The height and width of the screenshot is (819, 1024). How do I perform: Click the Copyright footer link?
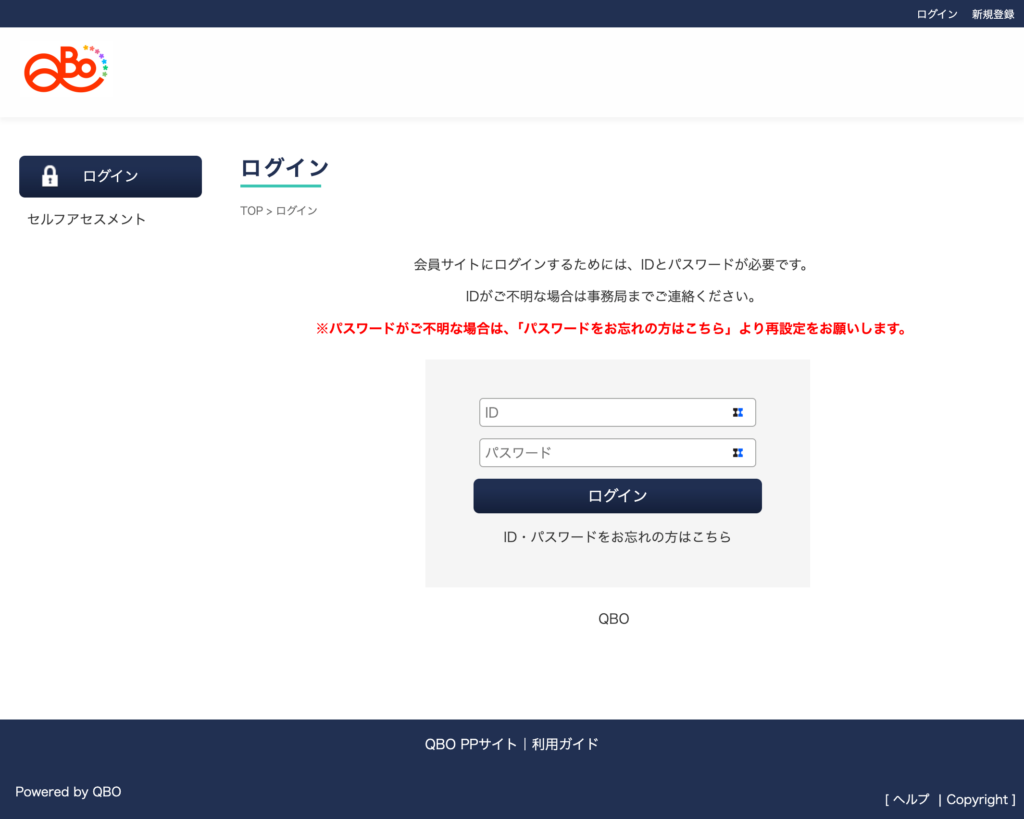[977, 799]
